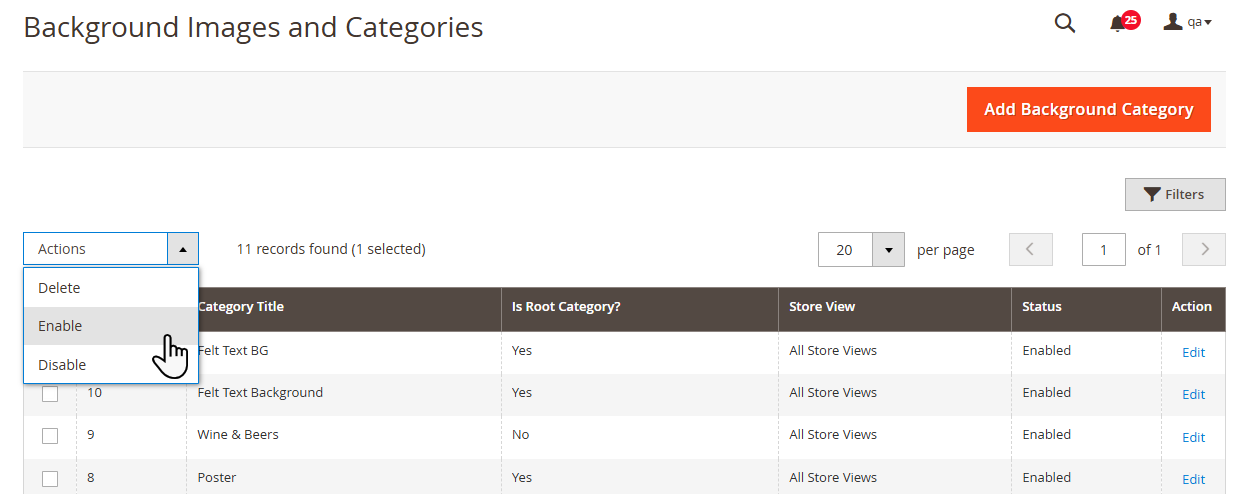This screenshot has height=494, width=1248.
Task: Tick checkbox for row ID 10
Action: coord(50,394)
